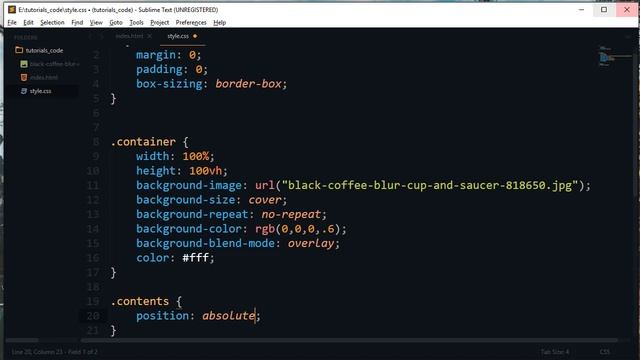This screenshot has width=640, height=360.
Task: Click the .container selector text
Action: click(x=143, y=142)
